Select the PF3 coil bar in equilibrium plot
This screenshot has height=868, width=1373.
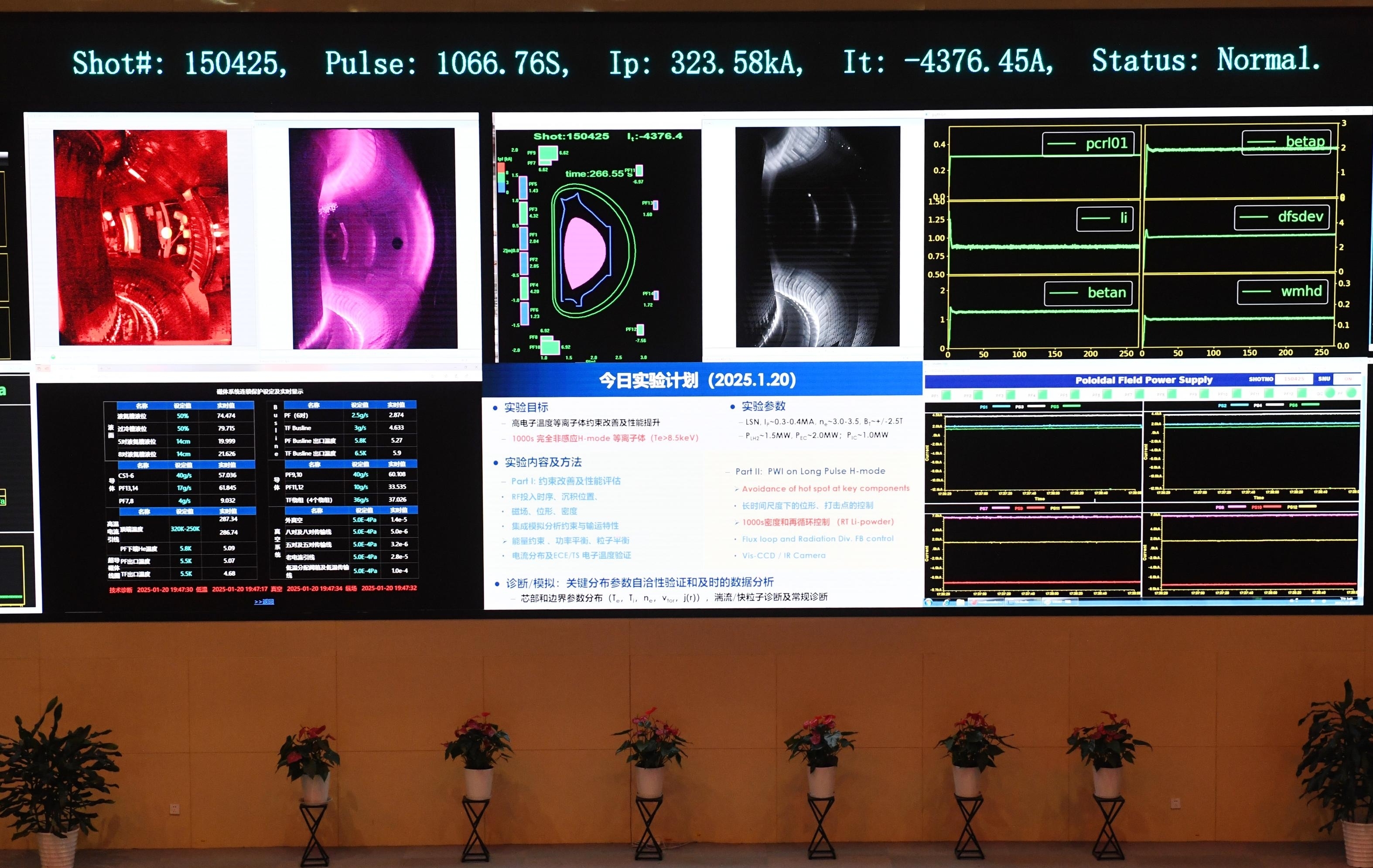pos(523,214)
